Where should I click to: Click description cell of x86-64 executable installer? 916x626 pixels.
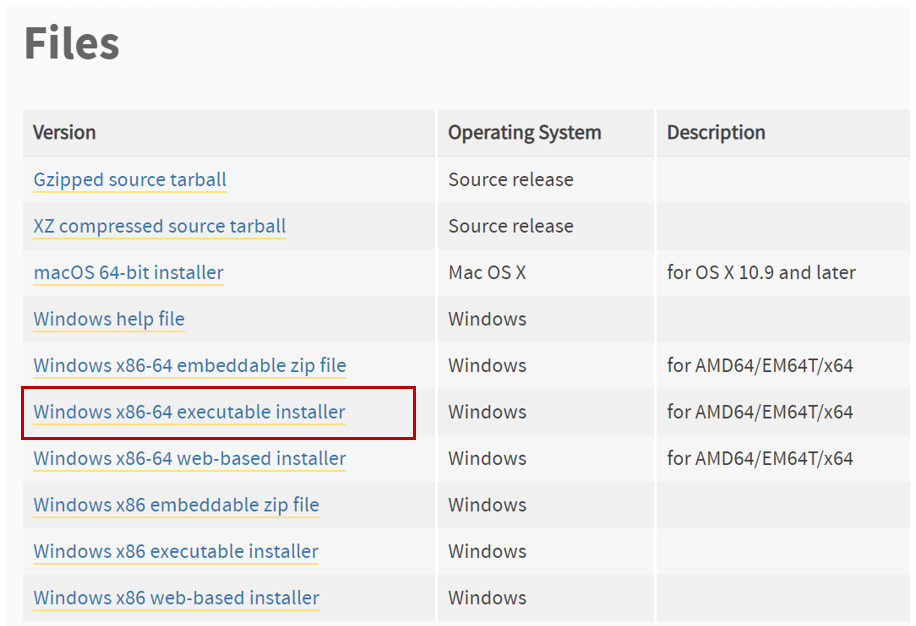(x=760, y=412)
